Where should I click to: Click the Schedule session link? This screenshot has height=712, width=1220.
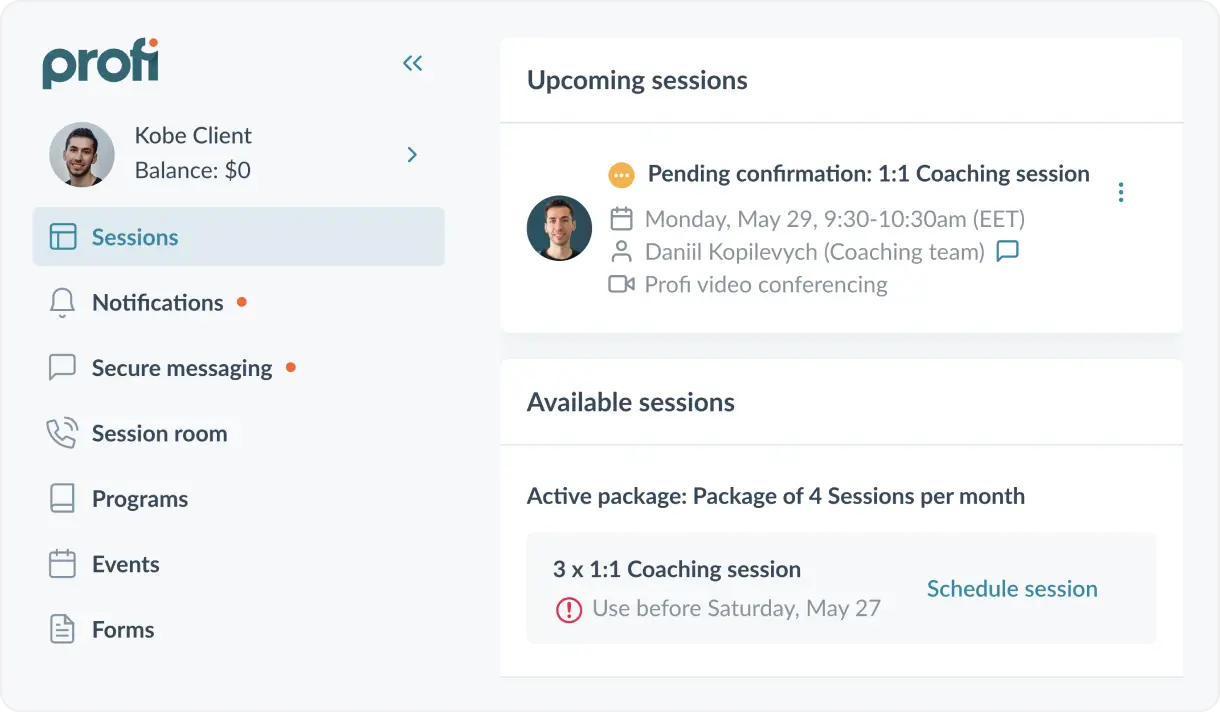click(1012, 589)
